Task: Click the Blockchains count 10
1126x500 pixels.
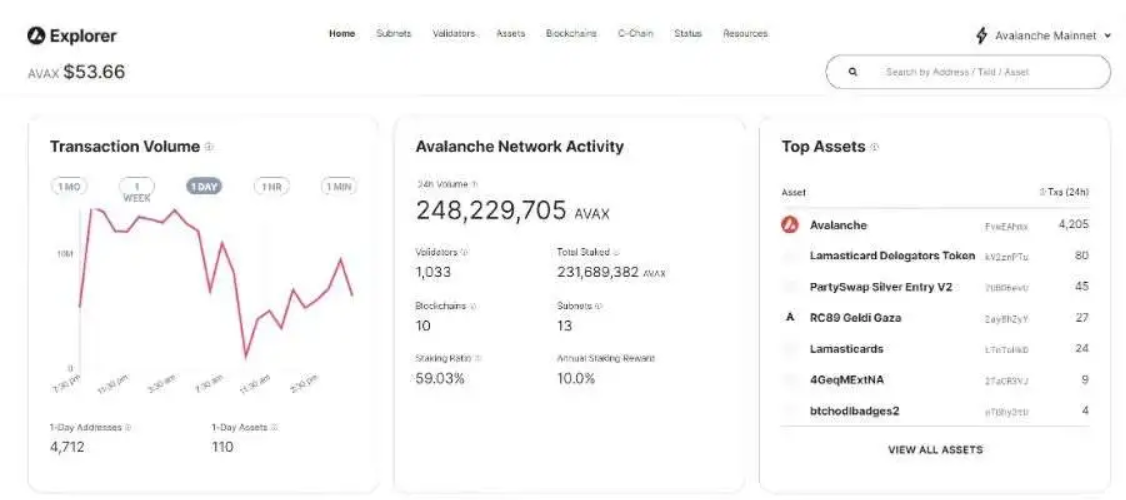Action: coord(423,325)
